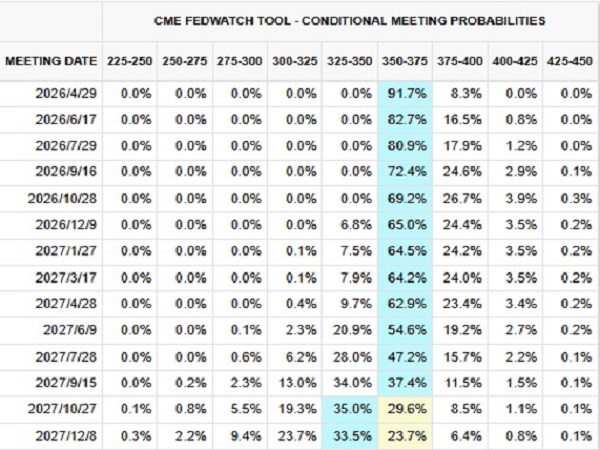Click the 225-250 column header

click(130, 60)
